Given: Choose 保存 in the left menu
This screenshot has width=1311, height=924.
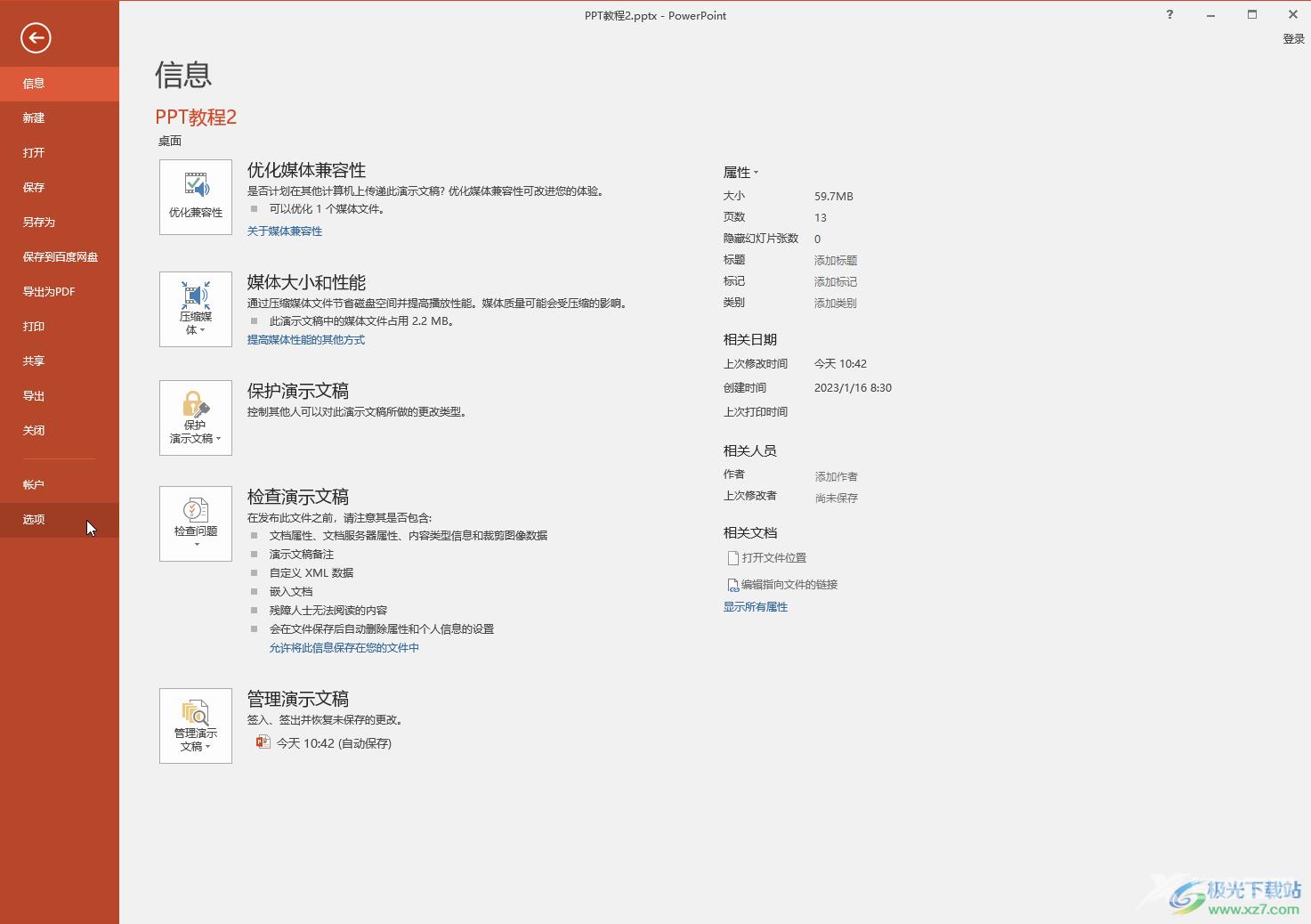Looking at the screenshot, I should (60, 188).
